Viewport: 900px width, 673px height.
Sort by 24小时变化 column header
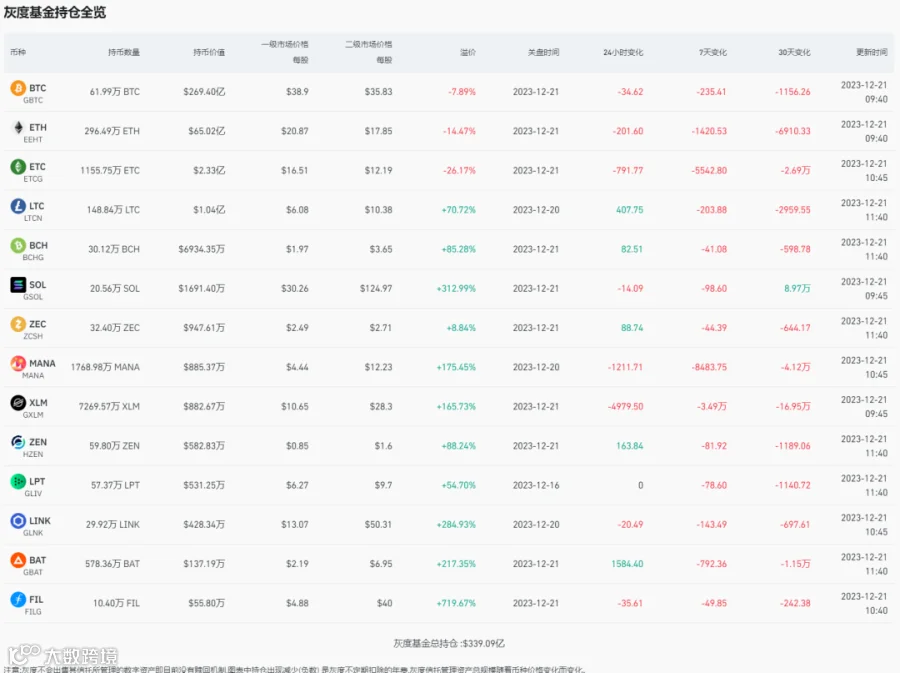coord(623,52)
